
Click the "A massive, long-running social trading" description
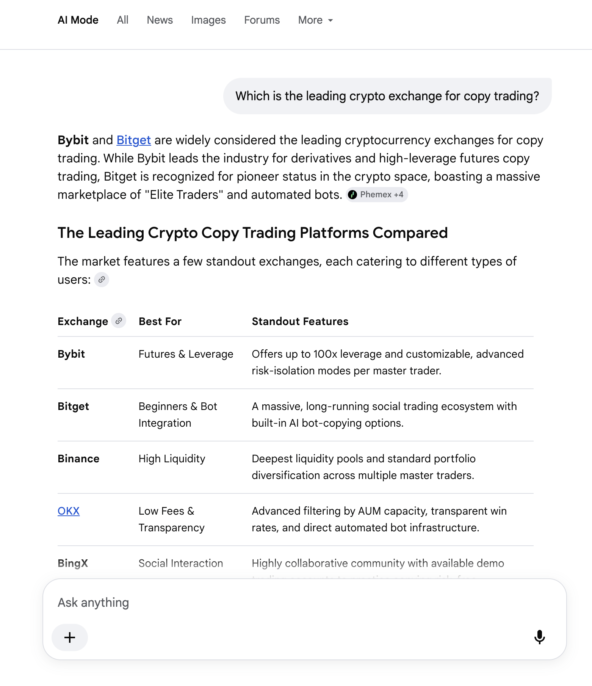[x=384, y=414]
